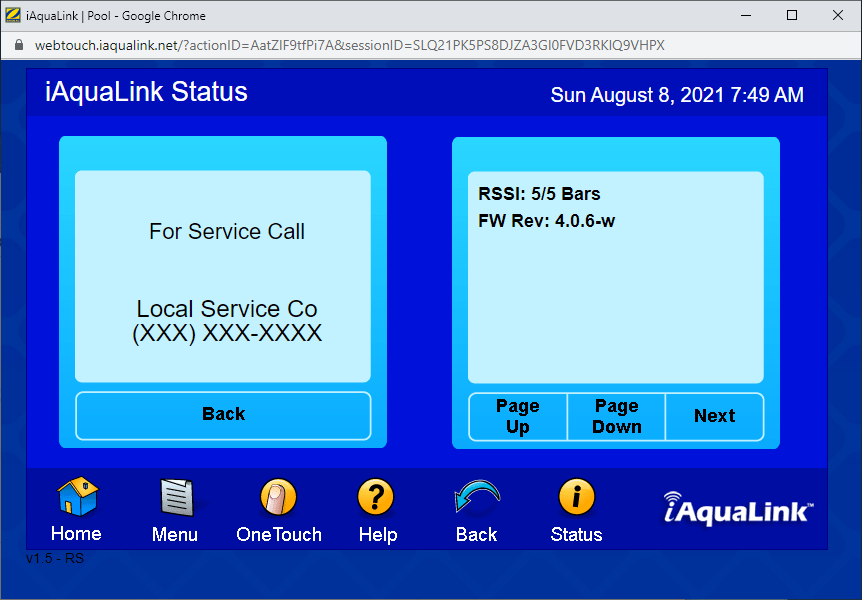Click the Page Down button
862x600 pixels.
[x=616, y=416]
